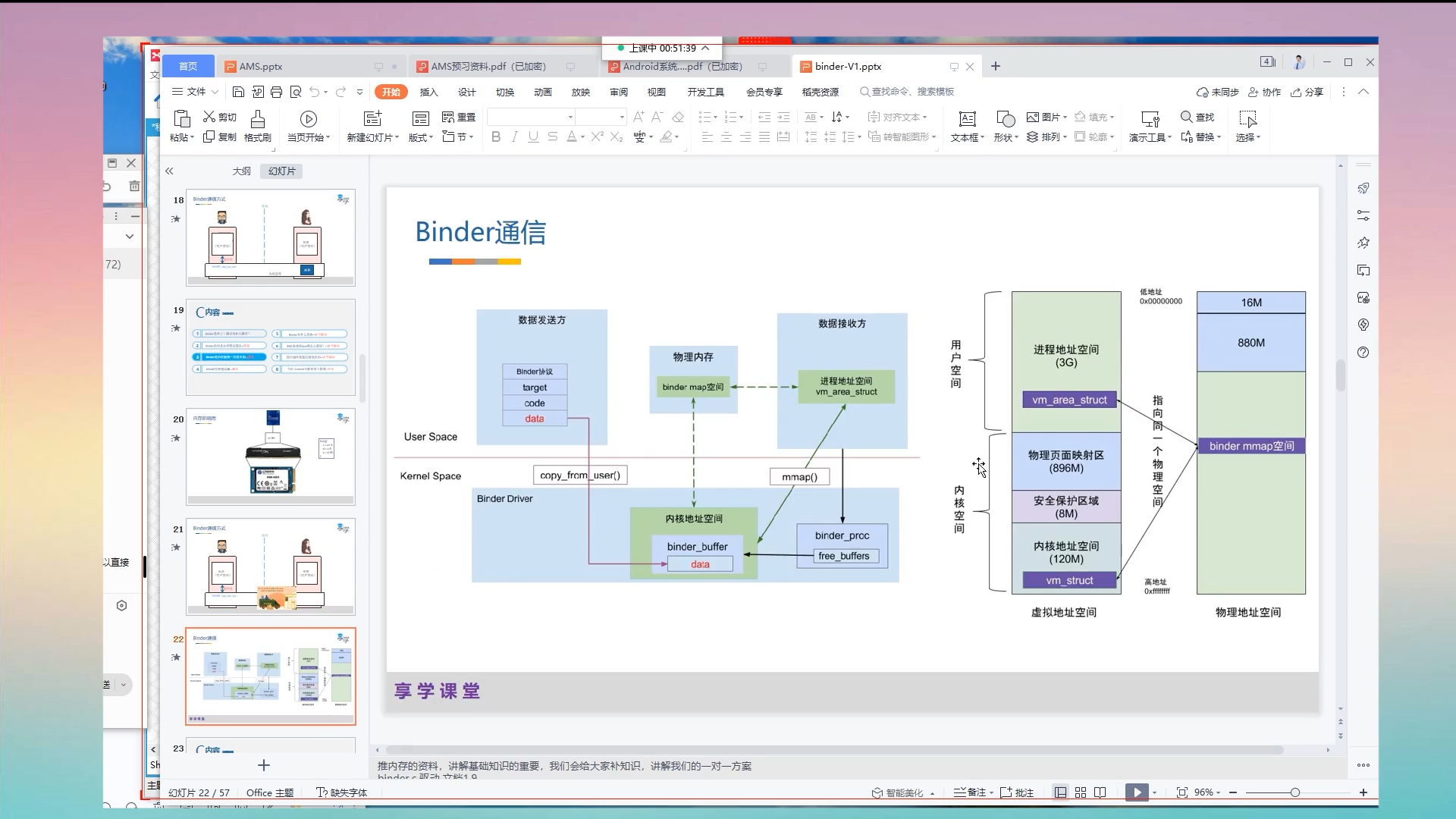
Task: Open the 插入 (Insert) ribbon tab
Action: [x=429, y=92]
